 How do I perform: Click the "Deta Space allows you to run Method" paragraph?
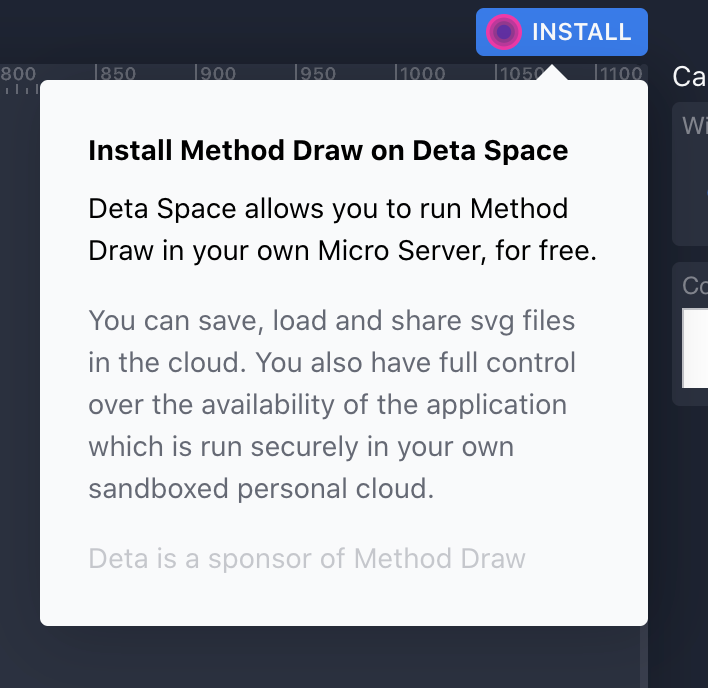(x=343, y=230)
